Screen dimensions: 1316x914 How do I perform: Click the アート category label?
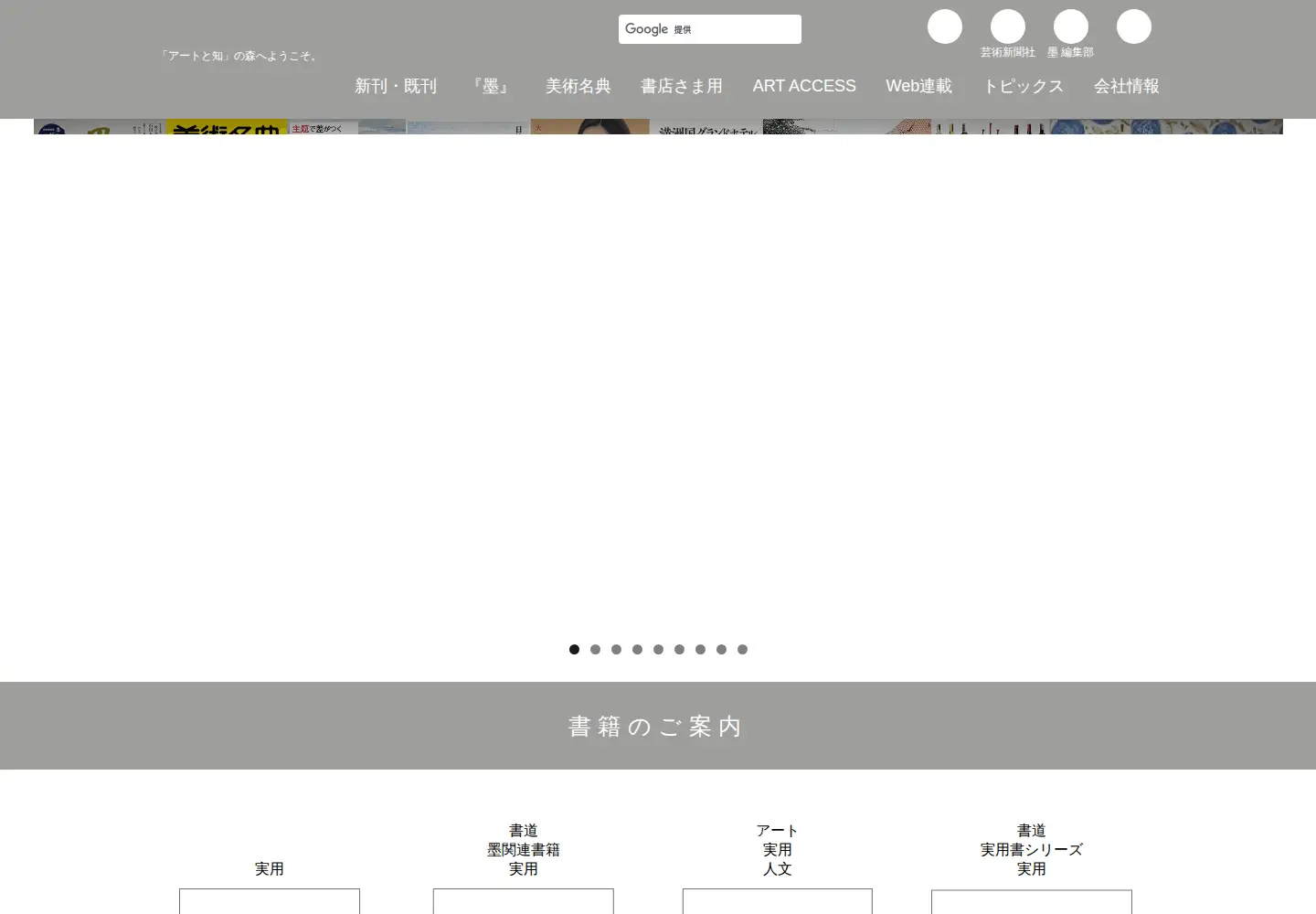coord(778,831)
